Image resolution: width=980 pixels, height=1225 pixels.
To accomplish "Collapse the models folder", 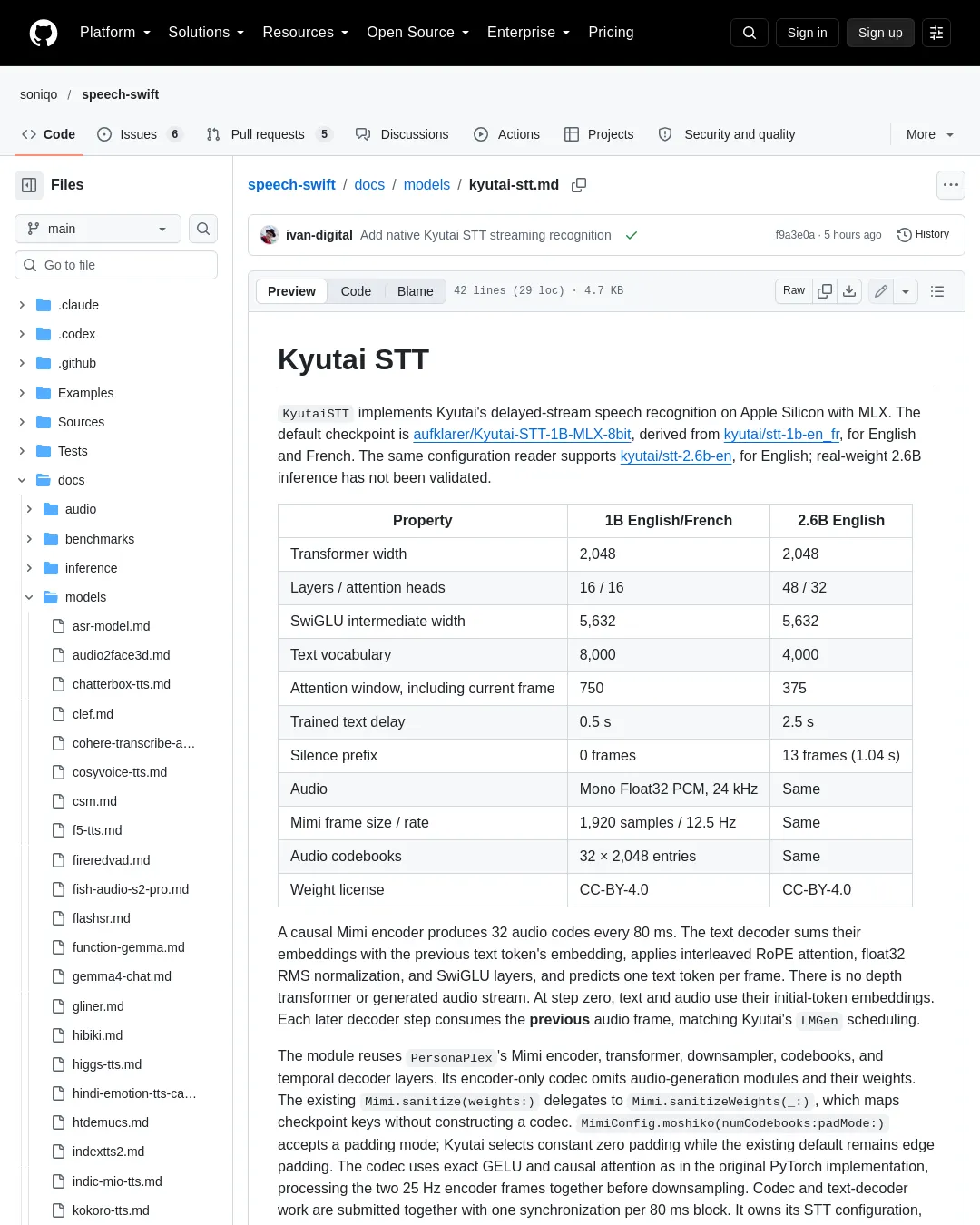I will click(29, 597).
